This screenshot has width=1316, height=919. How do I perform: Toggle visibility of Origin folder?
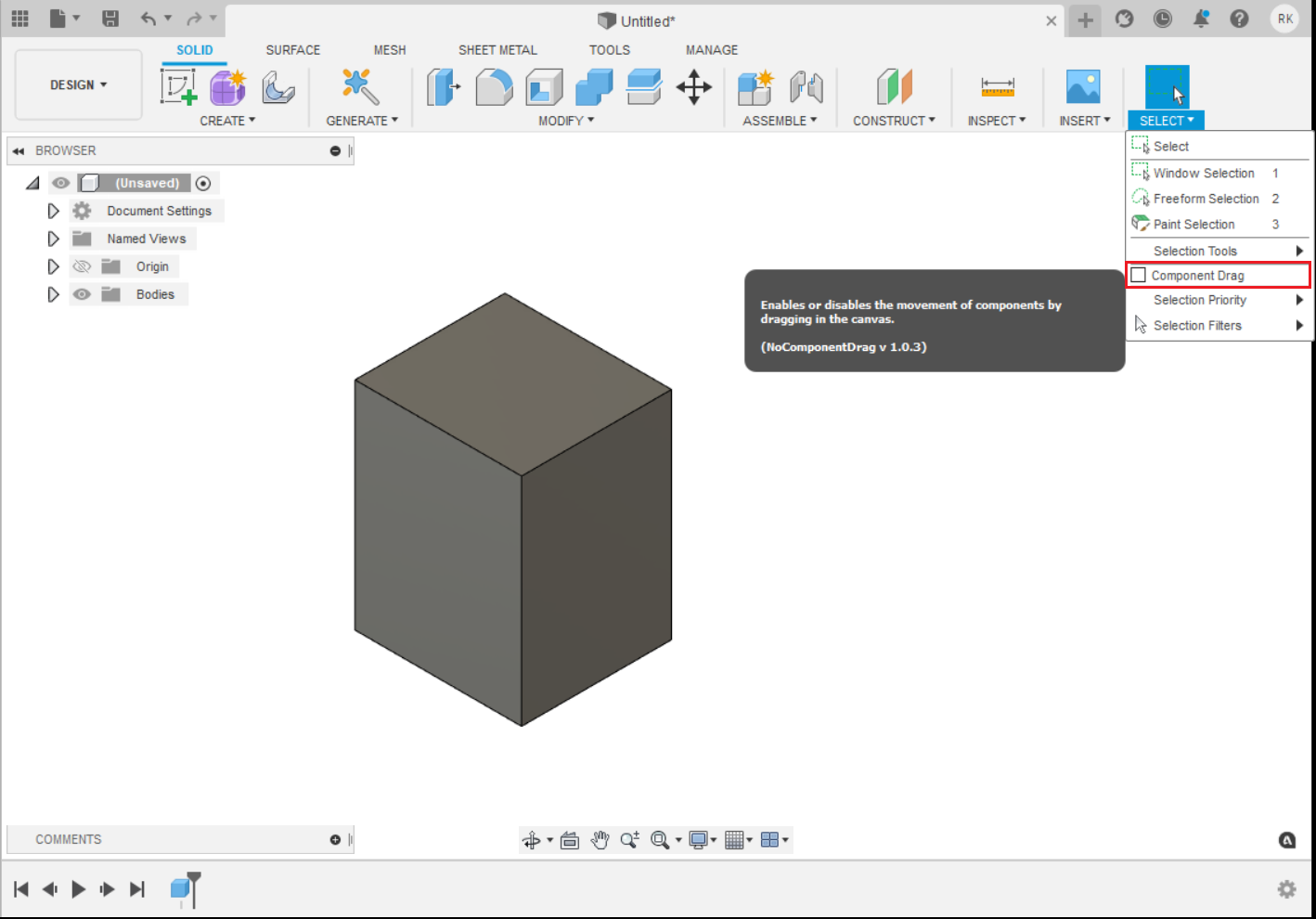82,266
